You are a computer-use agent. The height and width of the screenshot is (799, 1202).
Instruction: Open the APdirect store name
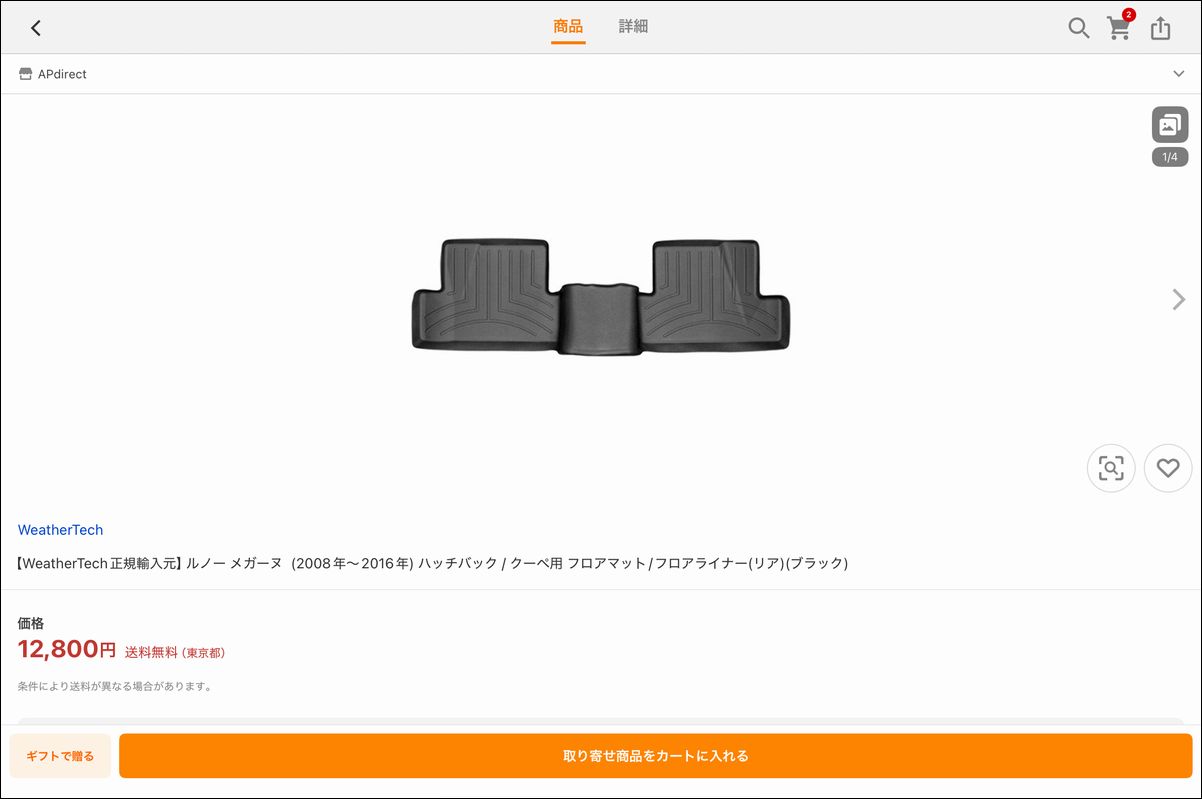[x=62, y=74]
